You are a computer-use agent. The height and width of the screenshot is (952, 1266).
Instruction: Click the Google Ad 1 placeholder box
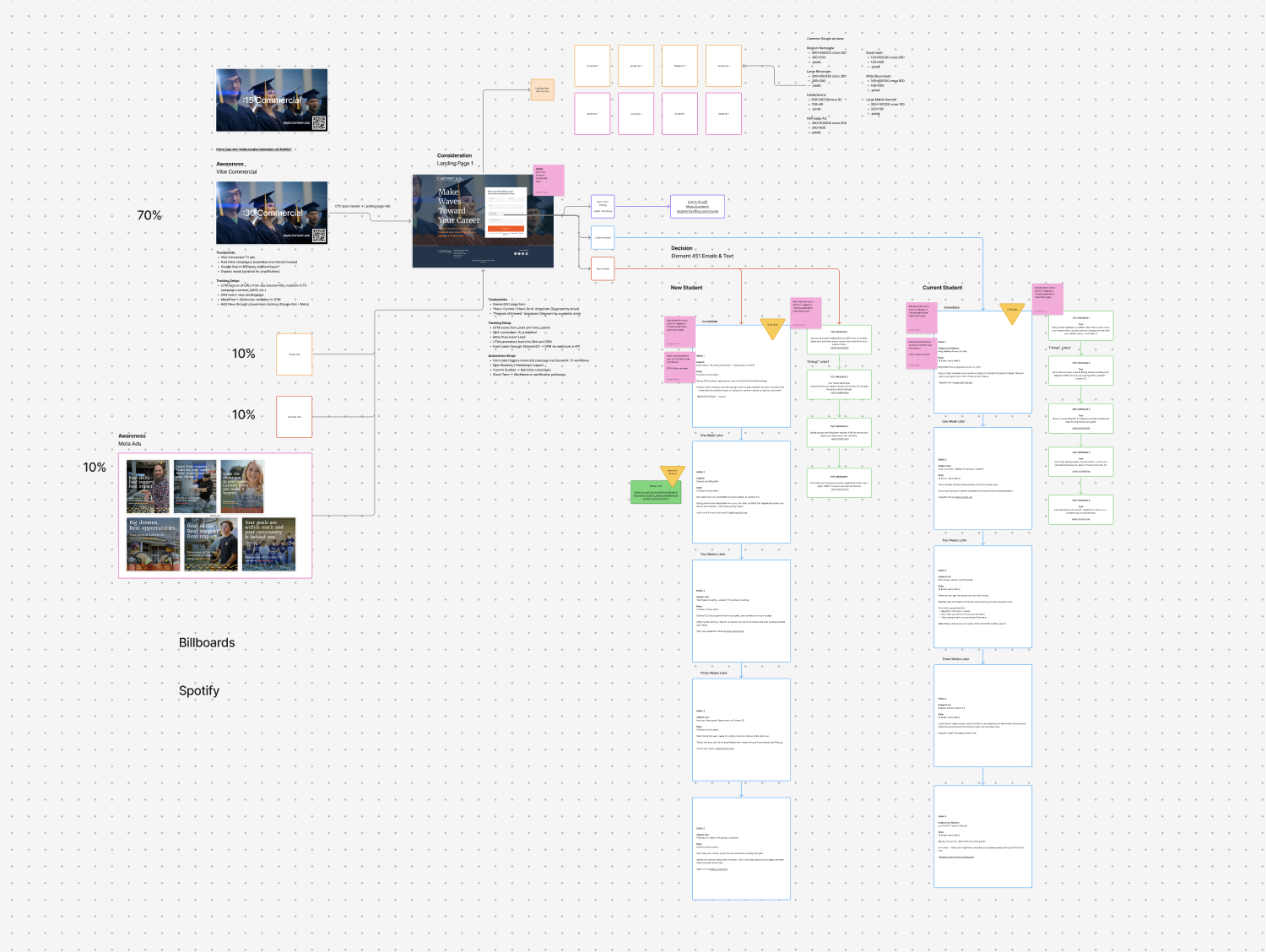[591, 65]
